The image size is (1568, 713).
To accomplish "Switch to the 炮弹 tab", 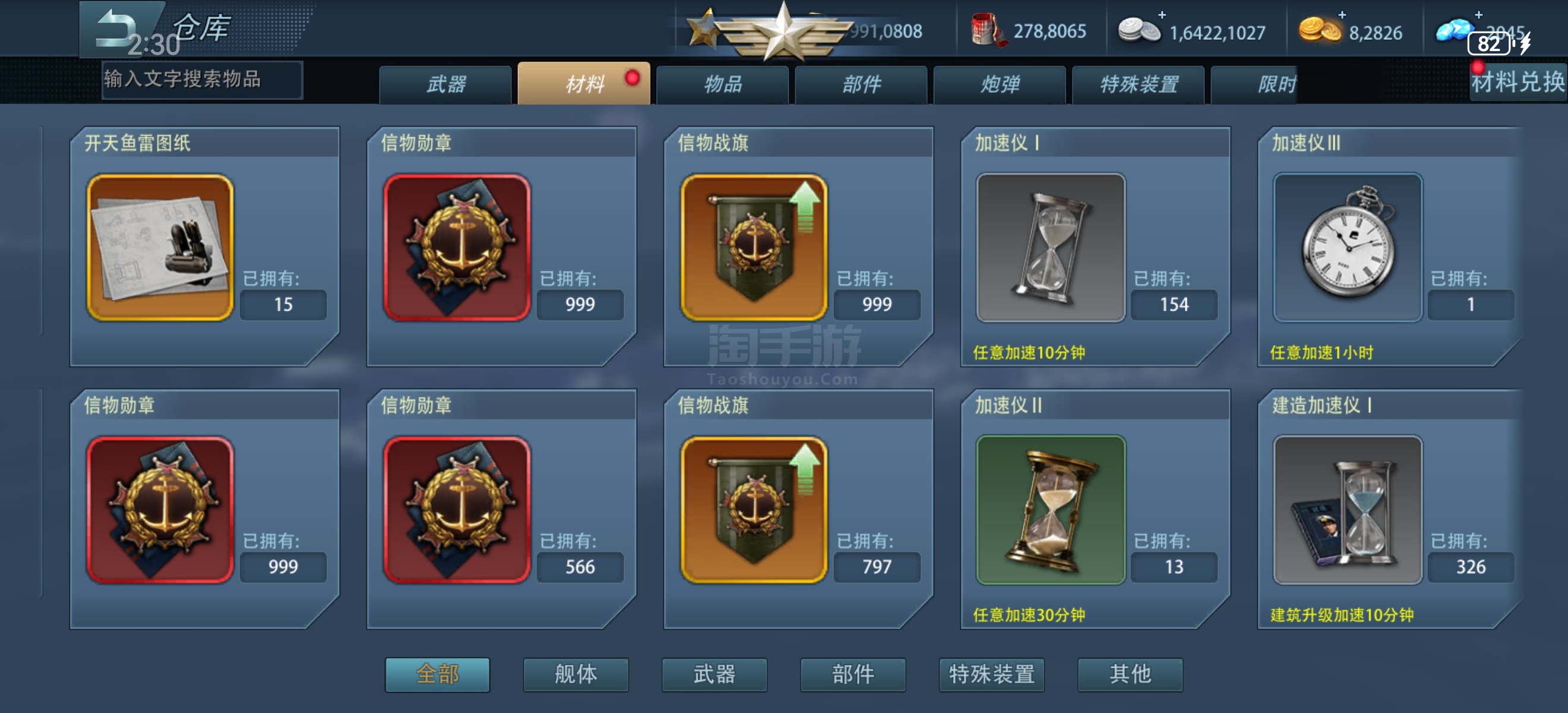I will point(1000,84).
